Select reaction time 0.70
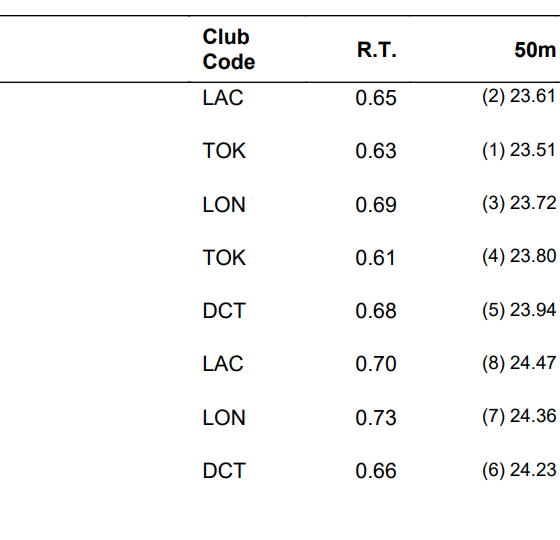This screenshot has height=540, width=560. point(376,364)
